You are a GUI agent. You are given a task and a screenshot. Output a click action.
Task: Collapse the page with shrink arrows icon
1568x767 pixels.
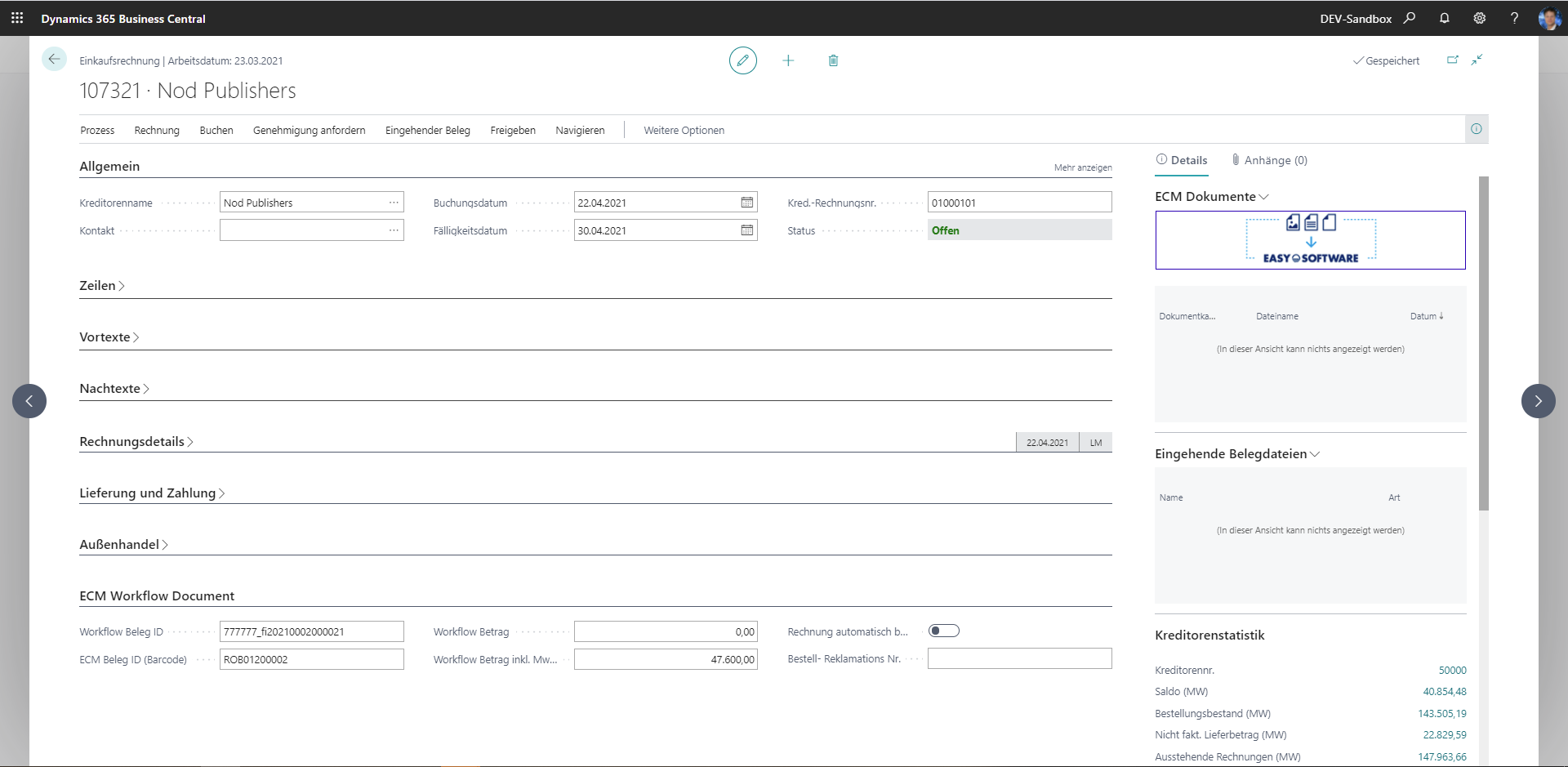click(1477, 60)
